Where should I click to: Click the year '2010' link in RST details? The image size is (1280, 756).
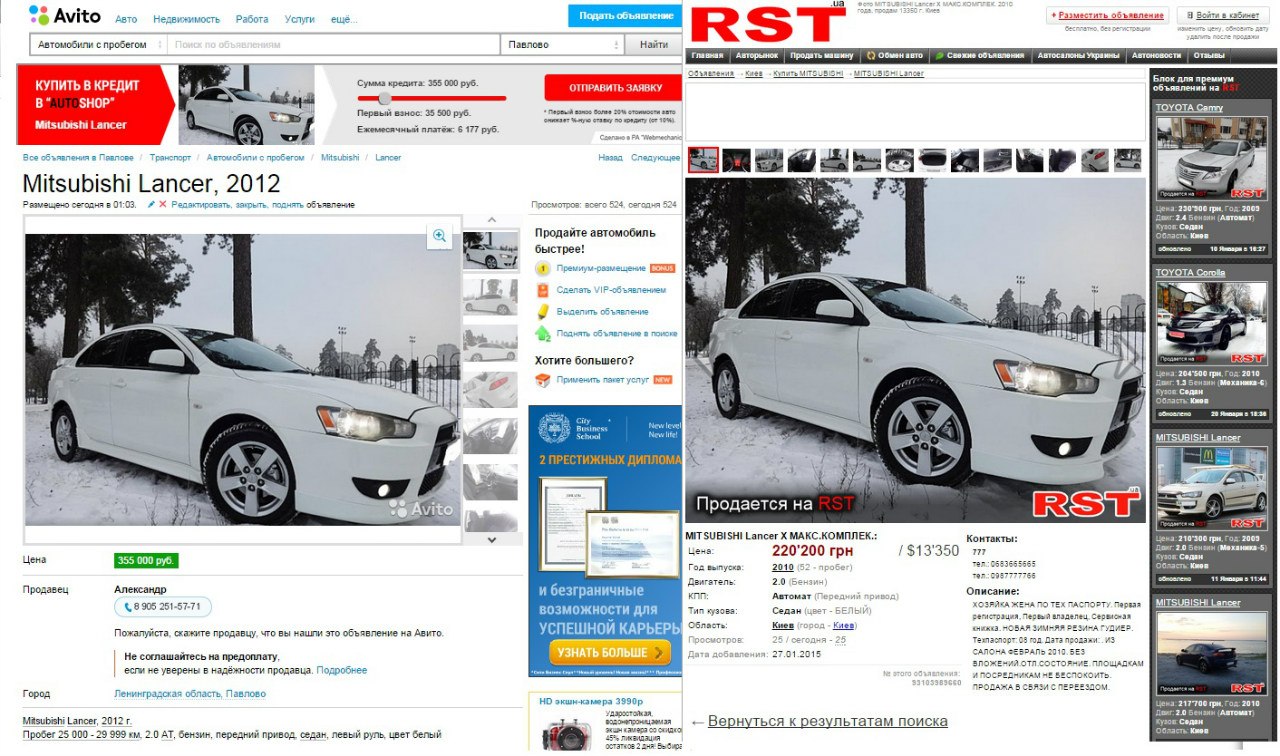pyautogui.click(x=783, y=567)
